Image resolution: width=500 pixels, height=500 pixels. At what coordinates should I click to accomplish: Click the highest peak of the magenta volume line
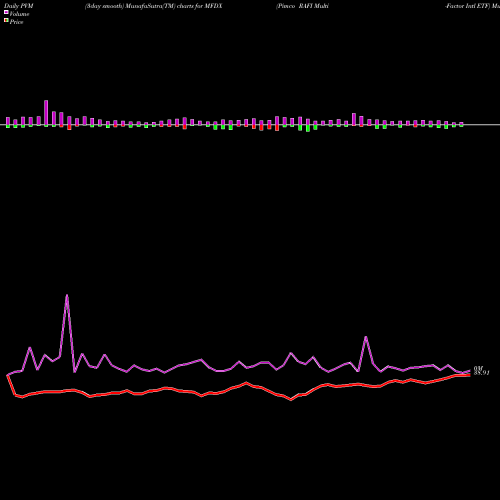click(x=67, y=295)
